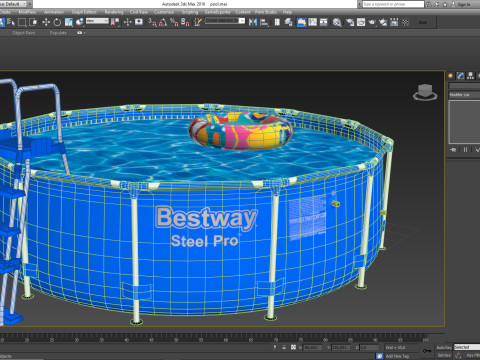Open the Rendered Frame Window
This screenshot has width=480, height=360.
coord(361,22)
